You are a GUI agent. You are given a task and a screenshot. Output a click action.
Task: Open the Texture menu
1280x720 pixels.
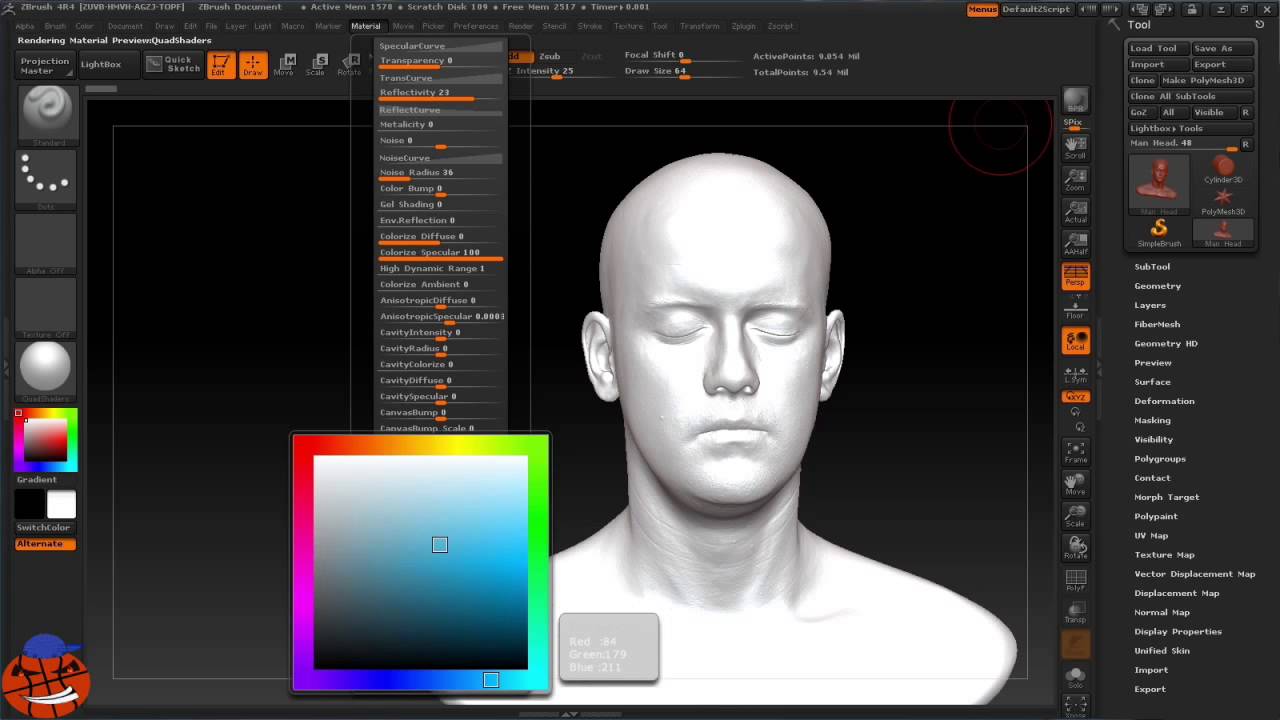point(628,26)
